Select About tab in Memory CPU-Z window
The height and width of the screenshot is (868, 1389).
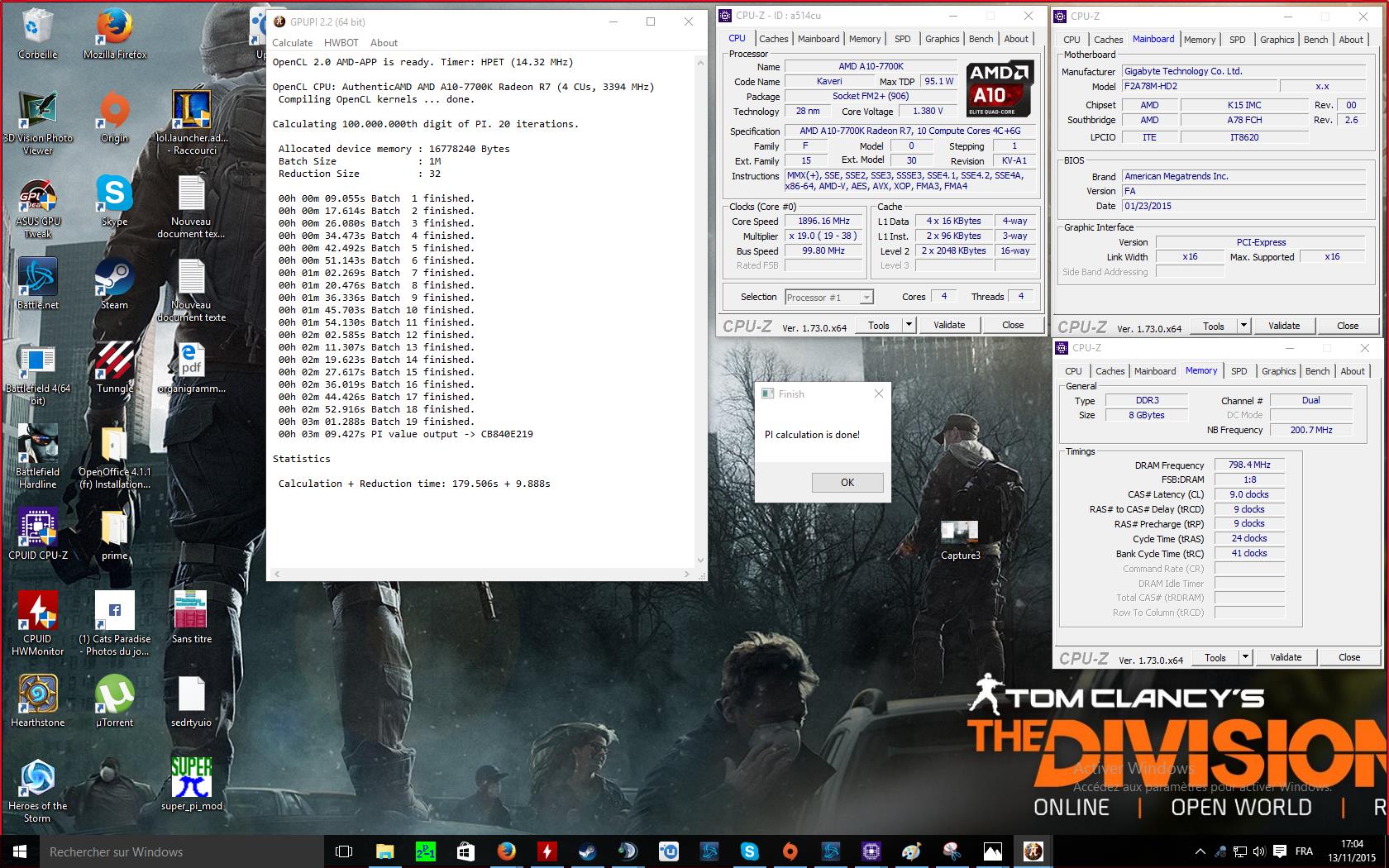1353,371
